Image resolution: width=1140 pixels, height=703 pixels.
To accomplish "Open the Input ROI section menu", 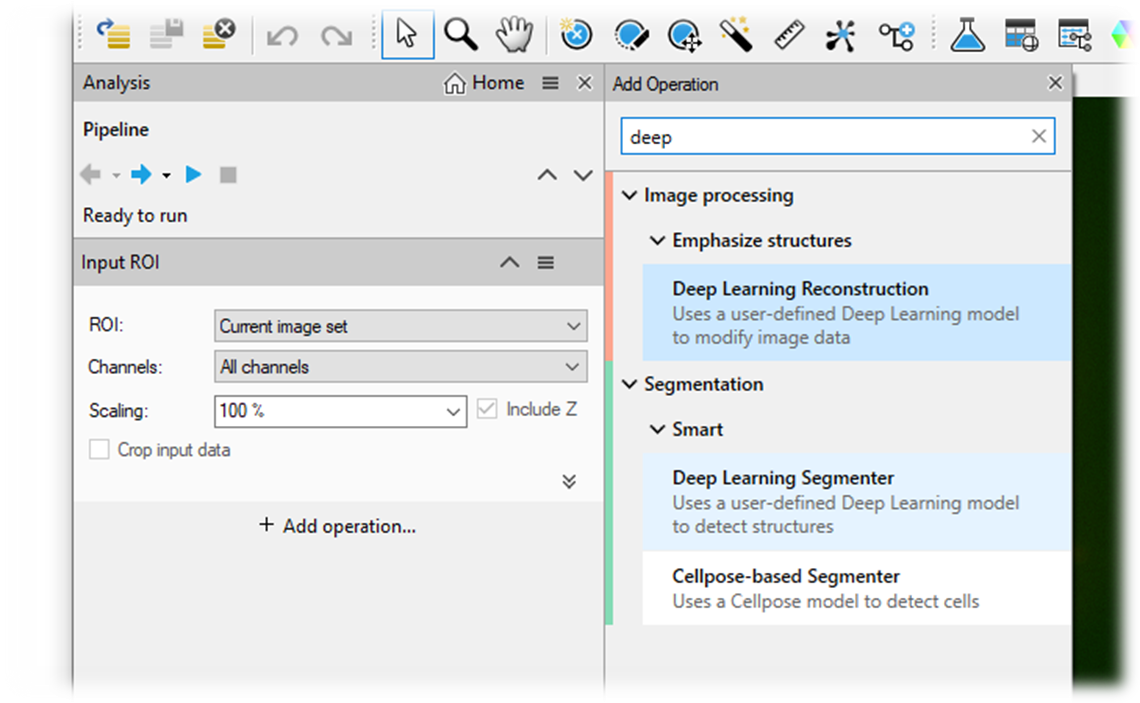I will 546,262.
